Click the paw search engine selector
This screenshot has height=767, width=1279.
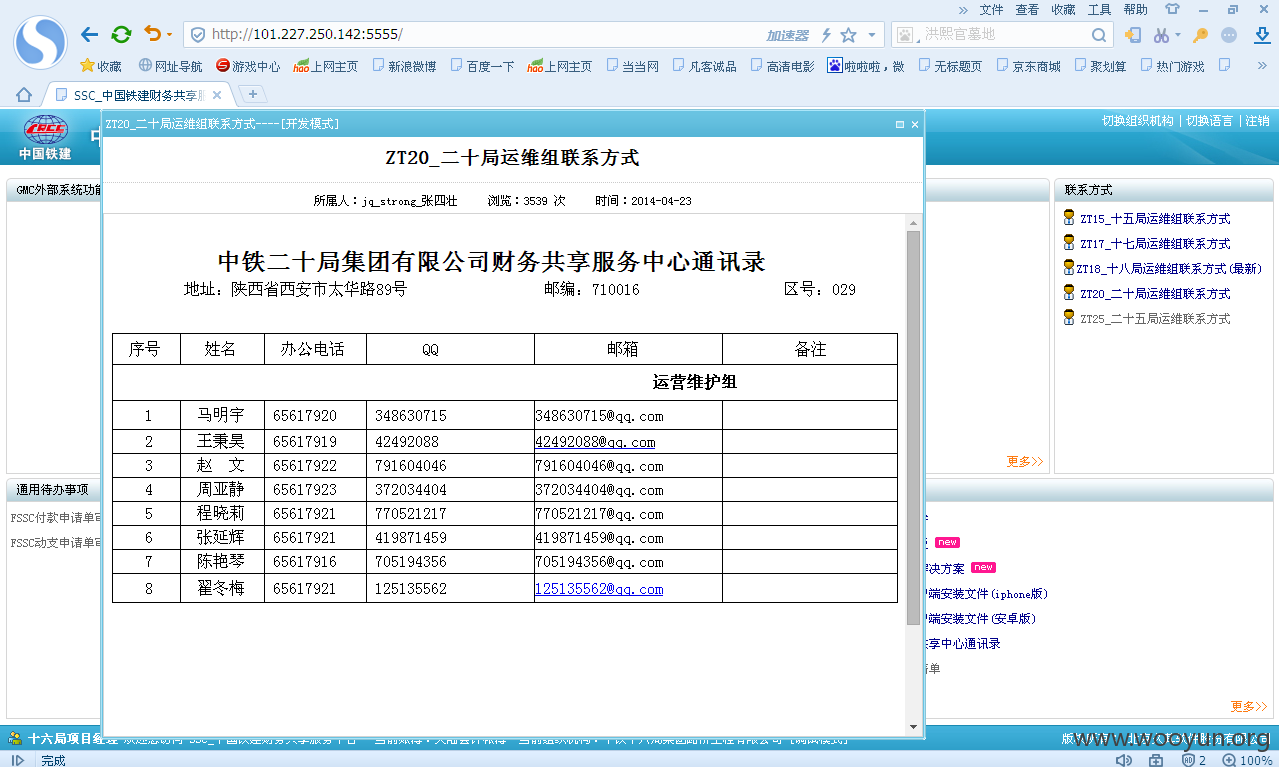pyautogui.click(x=906, y=35)
